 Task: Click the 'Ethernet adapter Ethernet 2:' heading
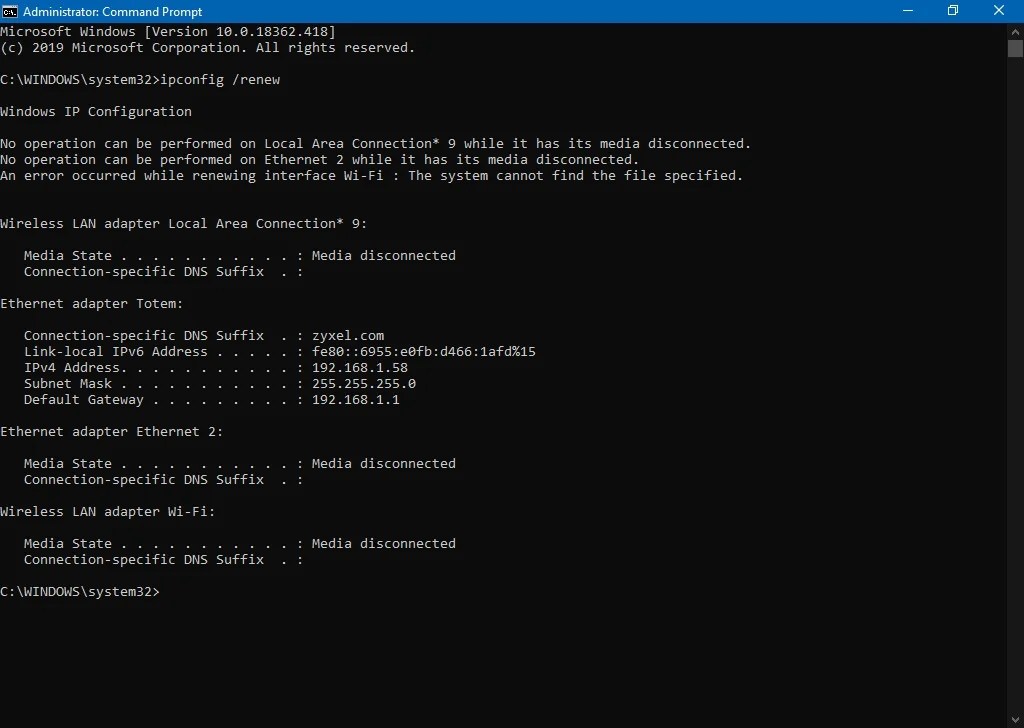point(112,432)
